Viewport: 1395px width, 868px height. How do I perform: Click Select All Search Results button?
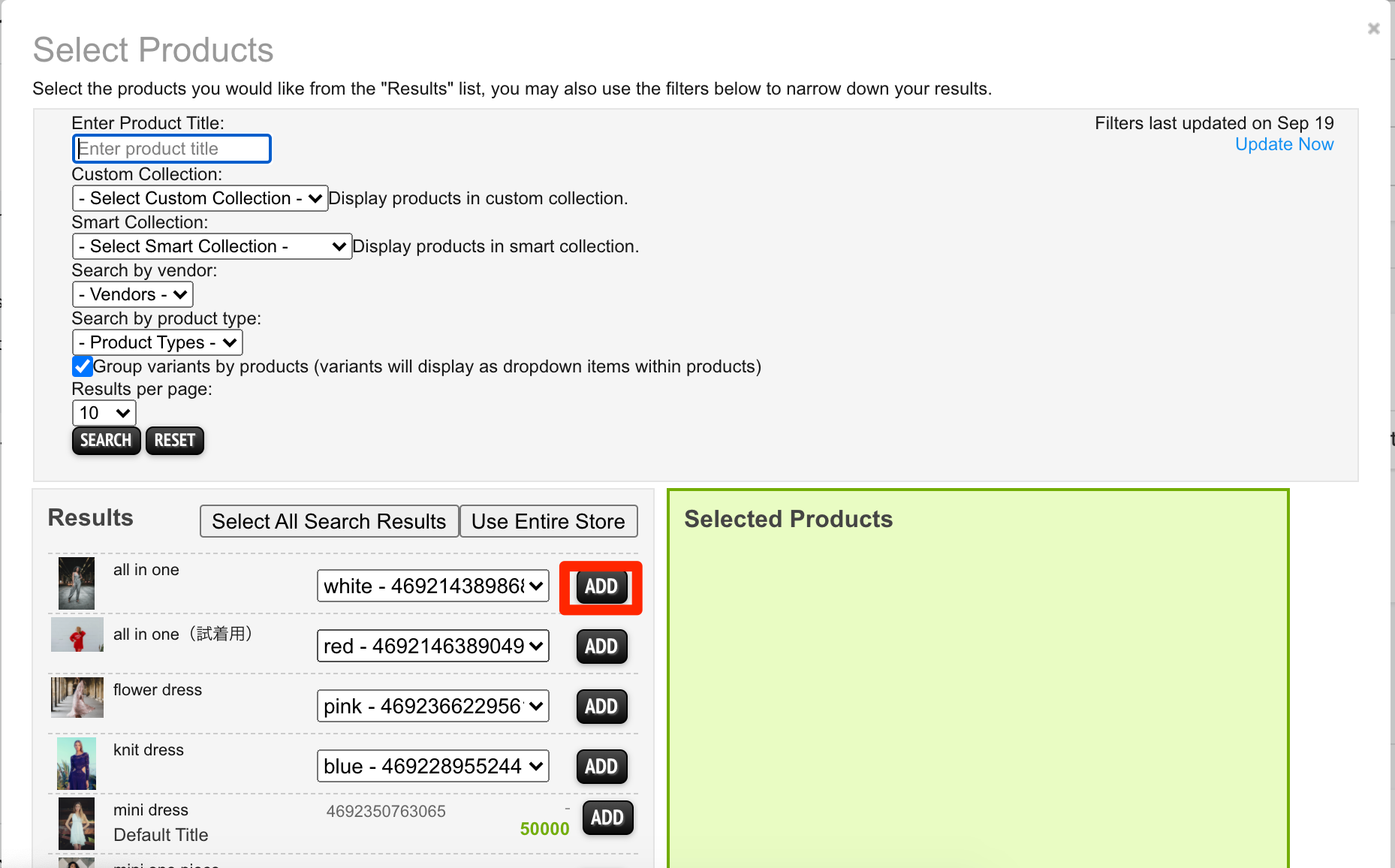tap(329, 521)
